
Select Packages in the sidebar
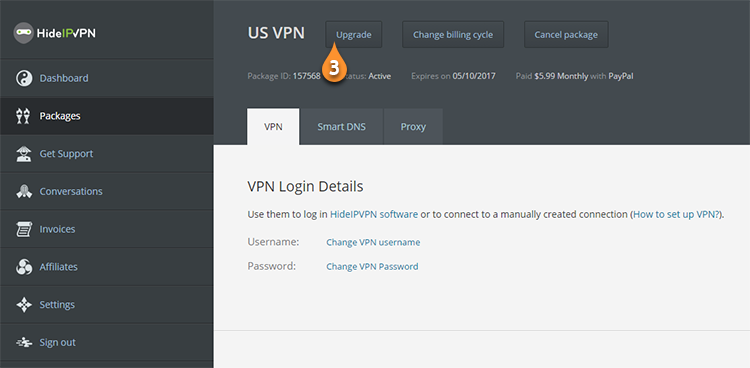107,116
